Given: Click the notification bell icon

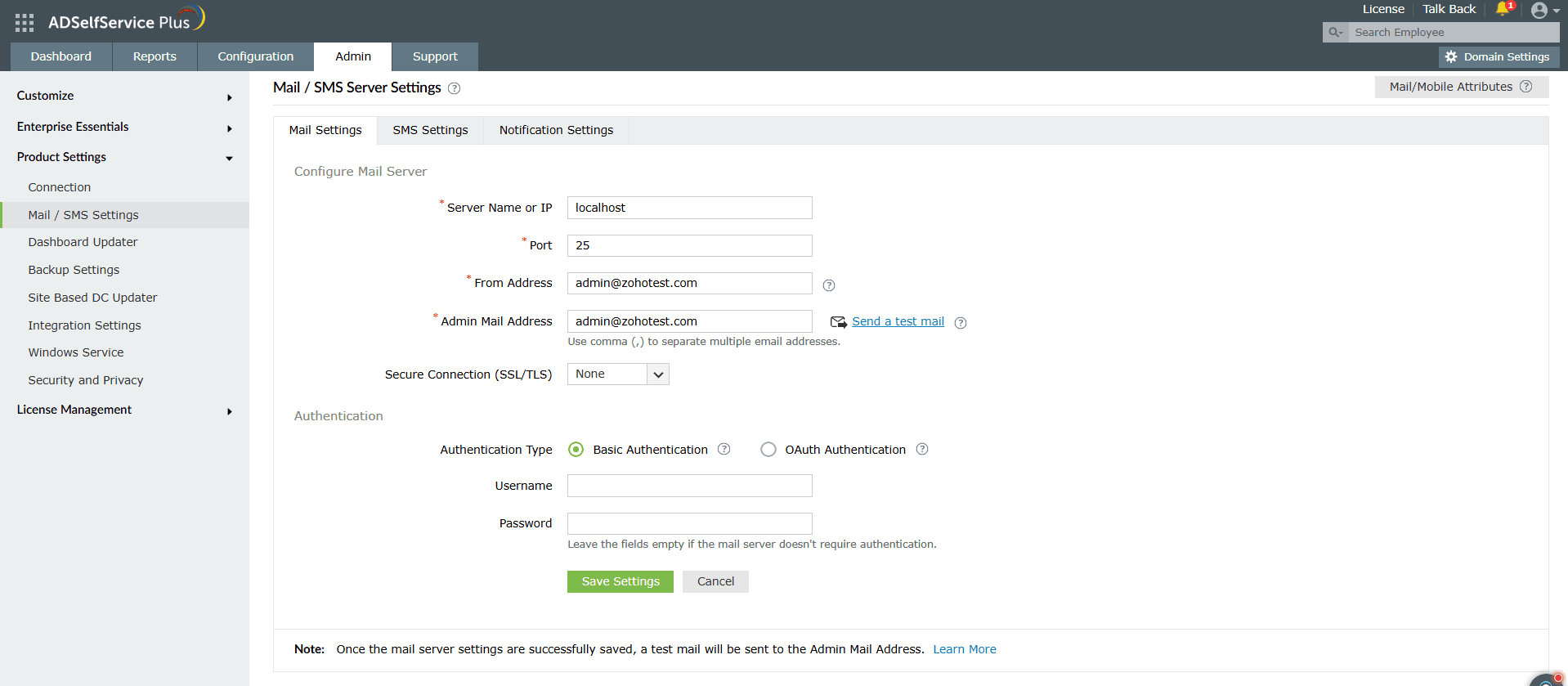Looking at the screenshot, I should coord(1503,9).
